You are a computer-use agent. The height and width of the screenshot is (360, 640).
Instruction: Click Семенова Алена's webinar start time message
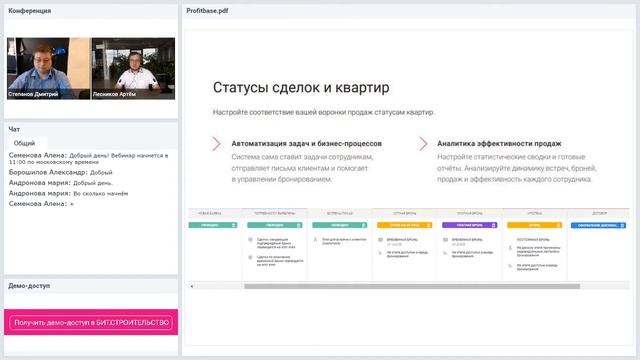tap(89, 158)
